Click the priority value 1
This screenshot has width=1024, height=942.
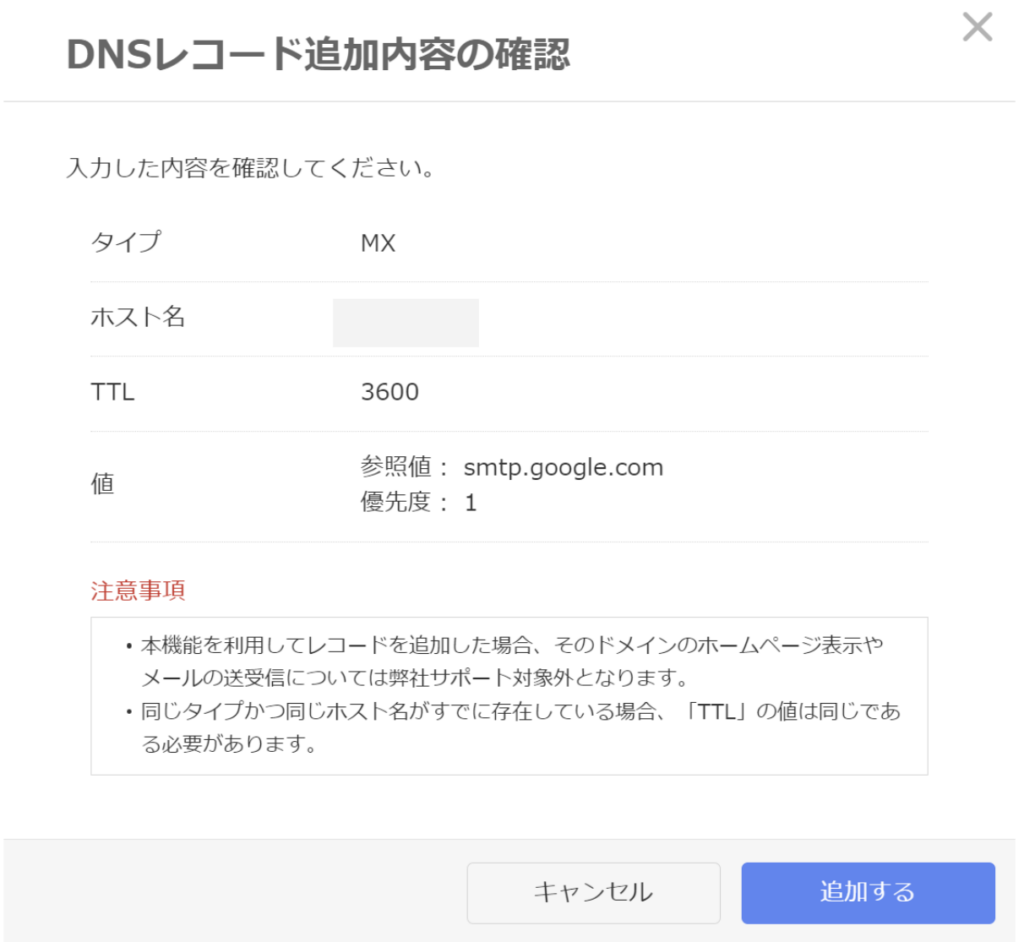471,503
